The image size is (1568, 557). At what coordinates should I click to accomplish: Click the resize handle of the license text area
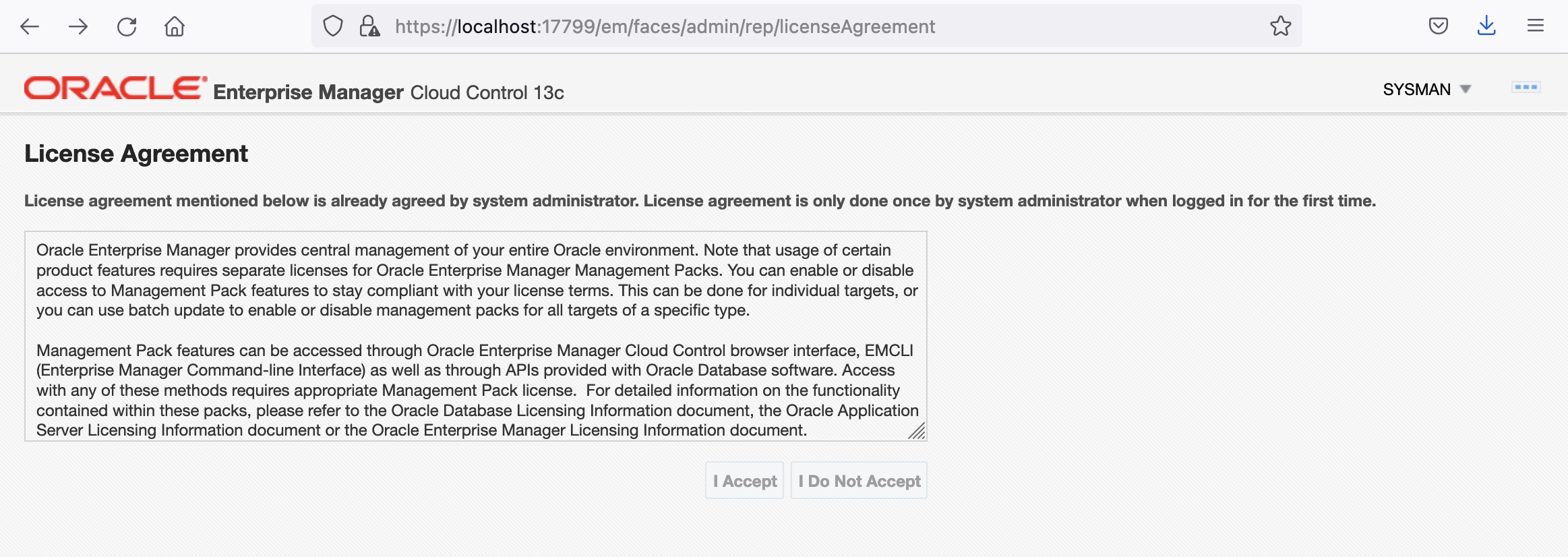click(x=917, y=432)
